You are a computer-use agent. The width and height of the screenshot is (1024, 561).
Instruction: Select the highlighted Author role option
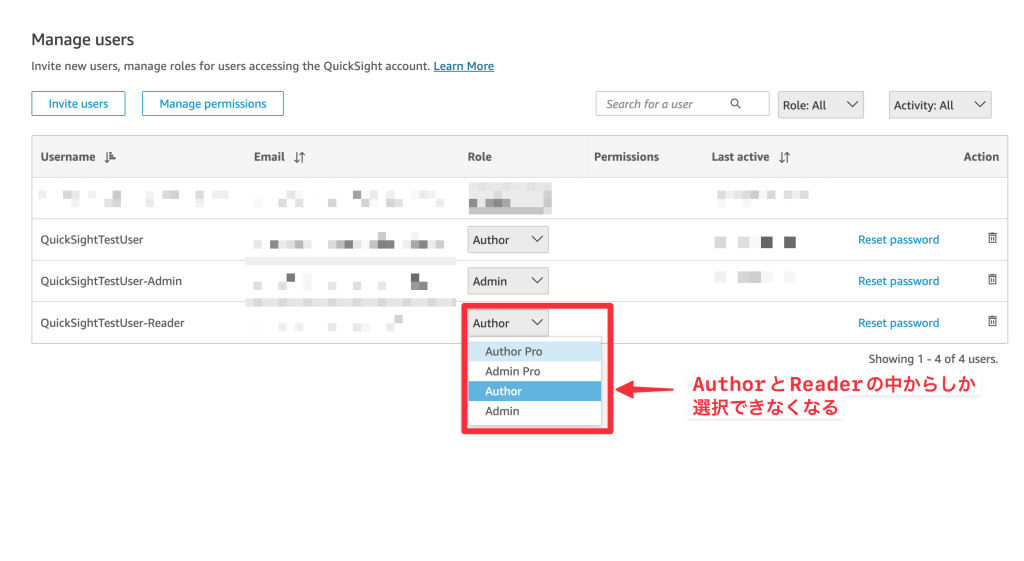point(534,391)
